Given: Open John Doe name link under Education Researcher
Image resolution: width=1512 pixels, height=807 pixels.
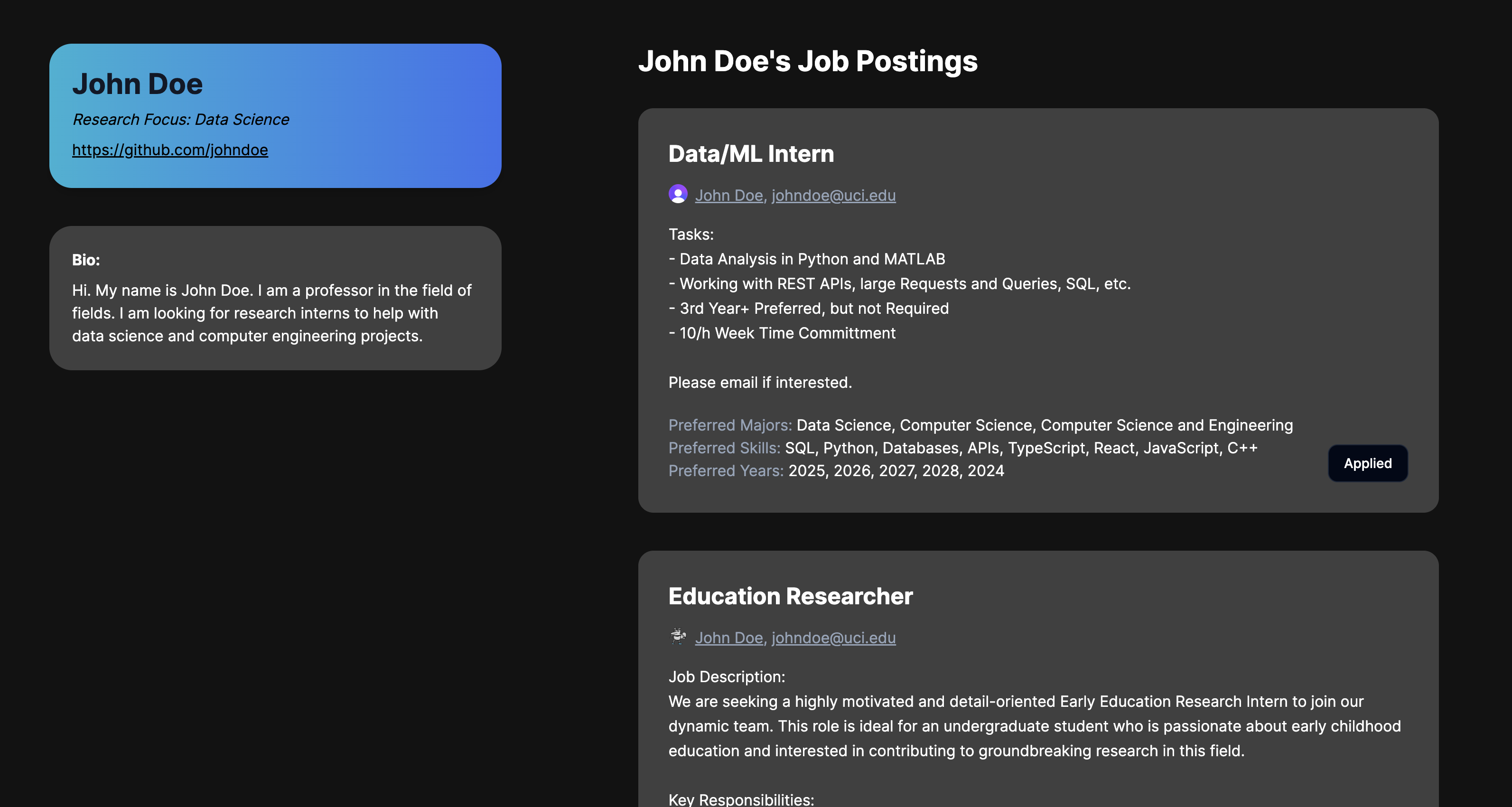Looking at the screenshot, I should point(728,638).
